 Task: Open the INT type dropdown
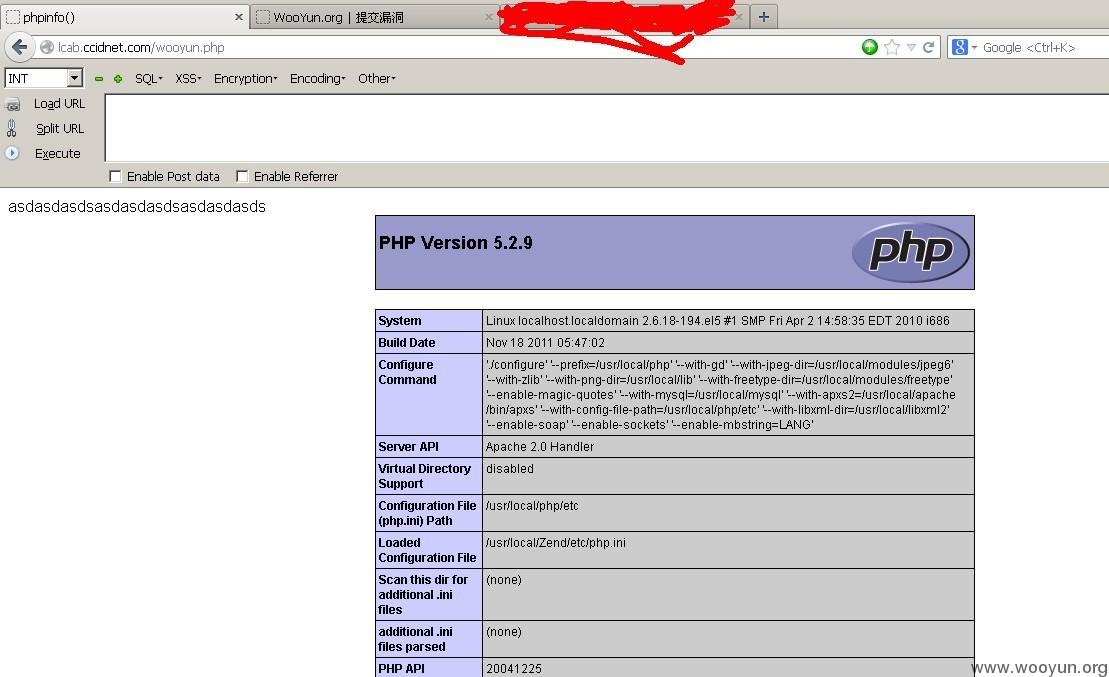point(74,78)
